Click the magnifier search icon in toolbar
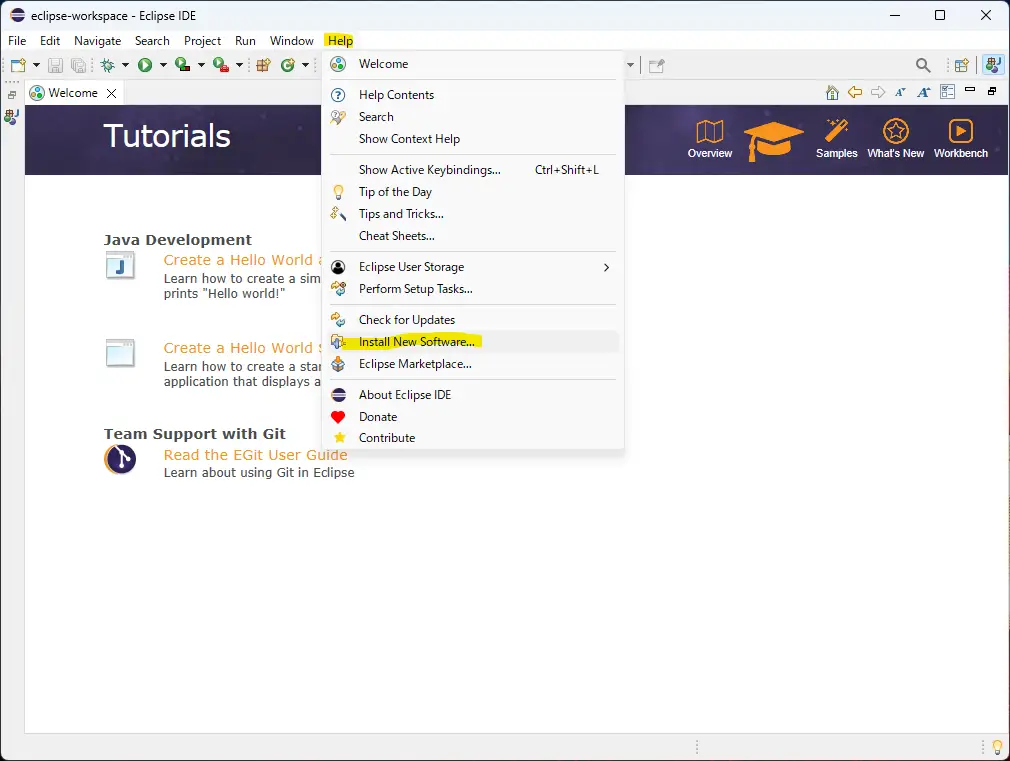Viewport: 1010px width, 761px height. 923,65
